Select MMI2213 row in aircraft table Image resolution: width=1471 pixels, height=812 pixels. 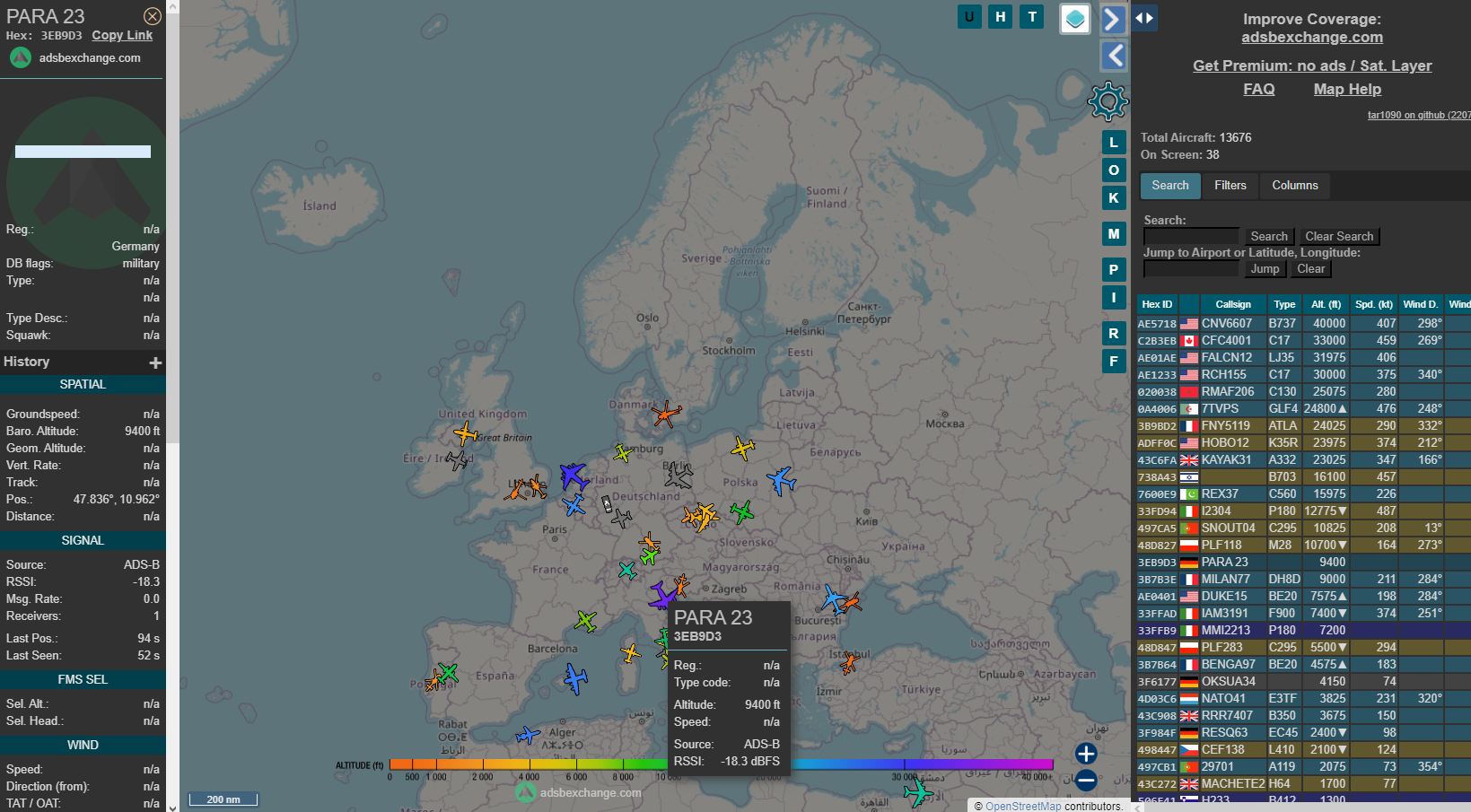[x=1303, y=630]
